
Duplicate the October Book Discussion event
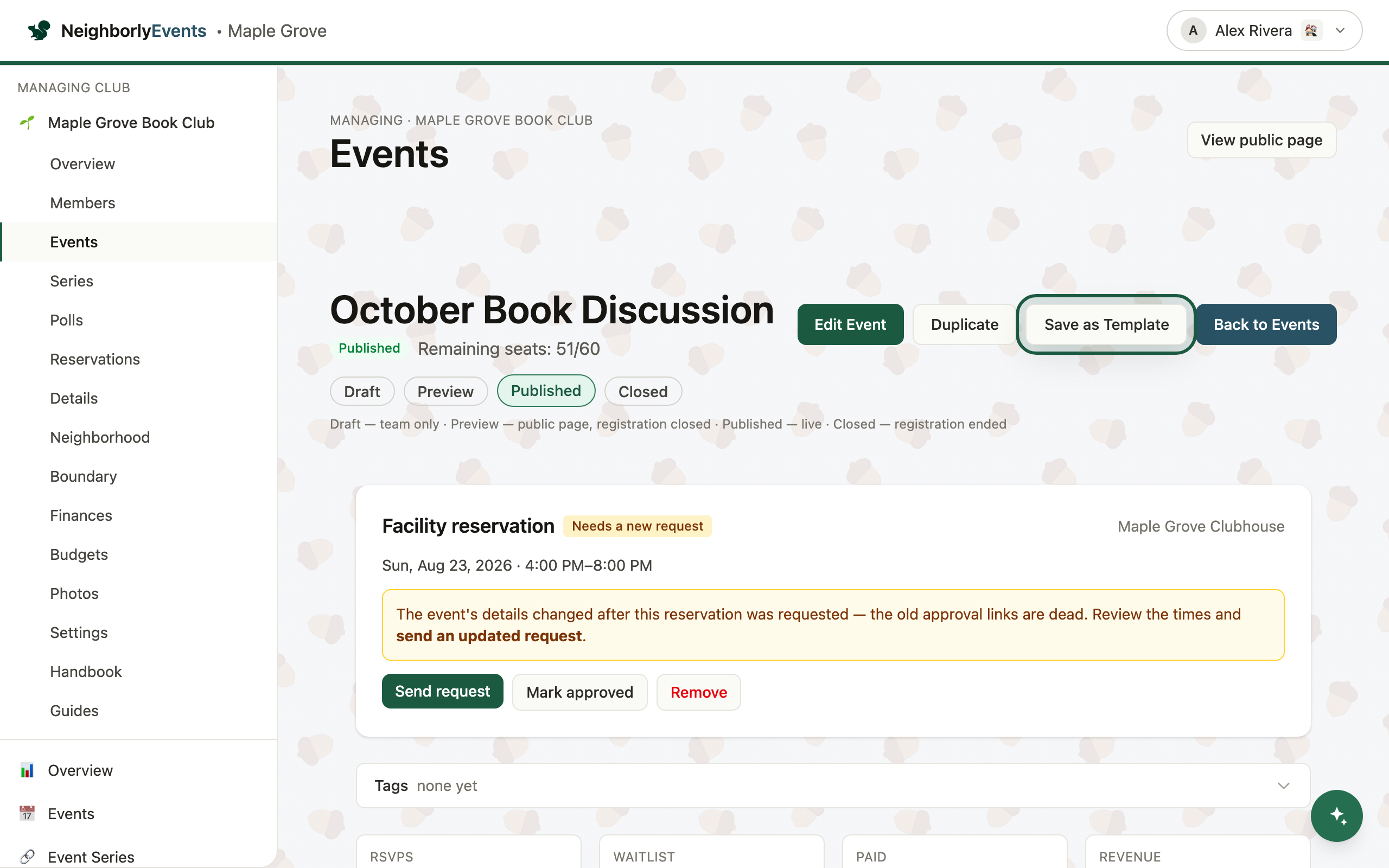[964, 324]
